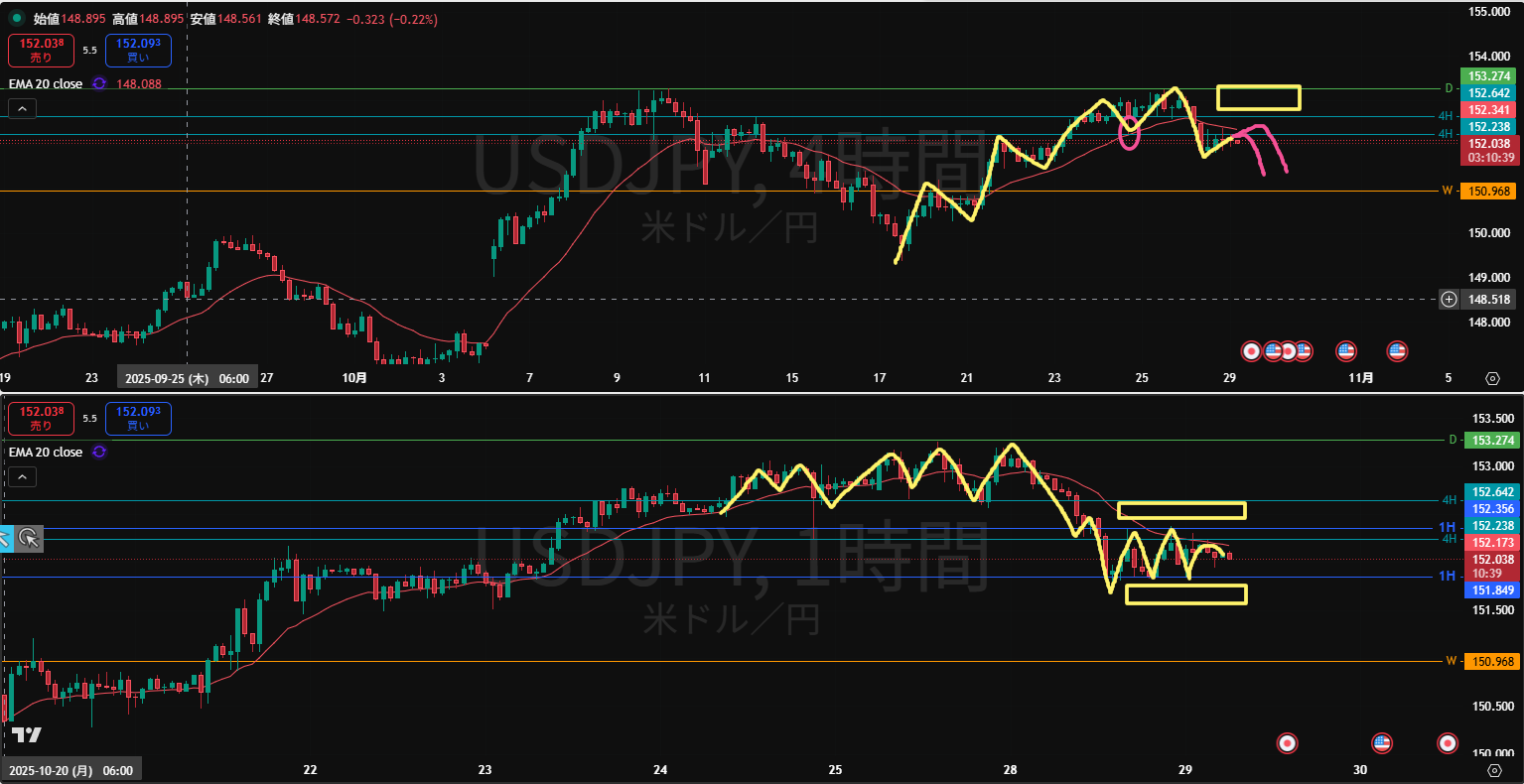Click the red Sell 152.038 button in top chart
Viewport: 1524px width, 784px height.
pyautogui.click(x=41, y=50)
